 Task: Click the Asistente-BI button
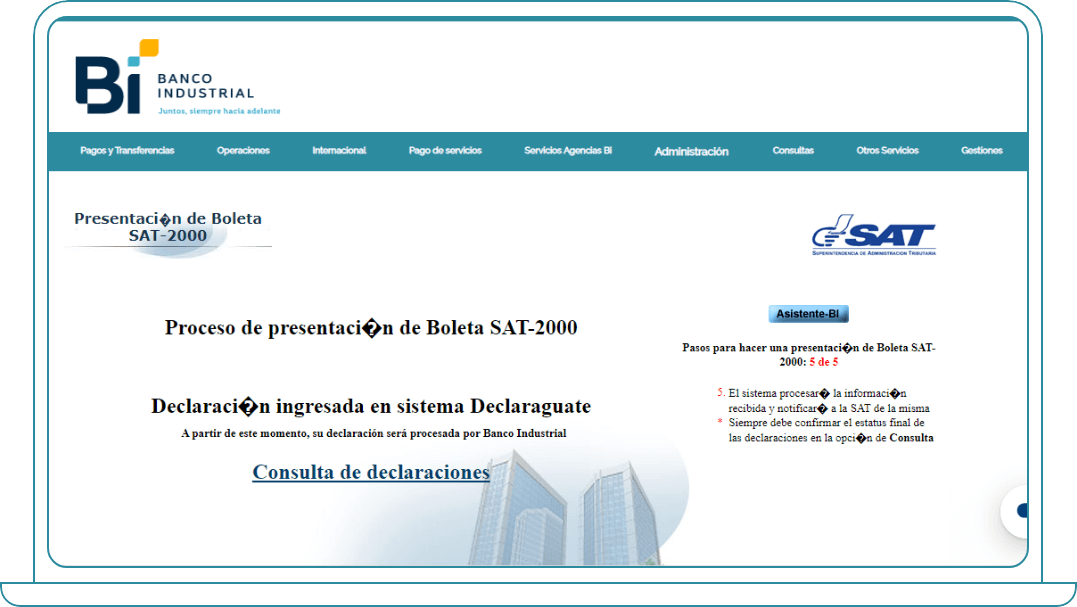coord(808,314)
